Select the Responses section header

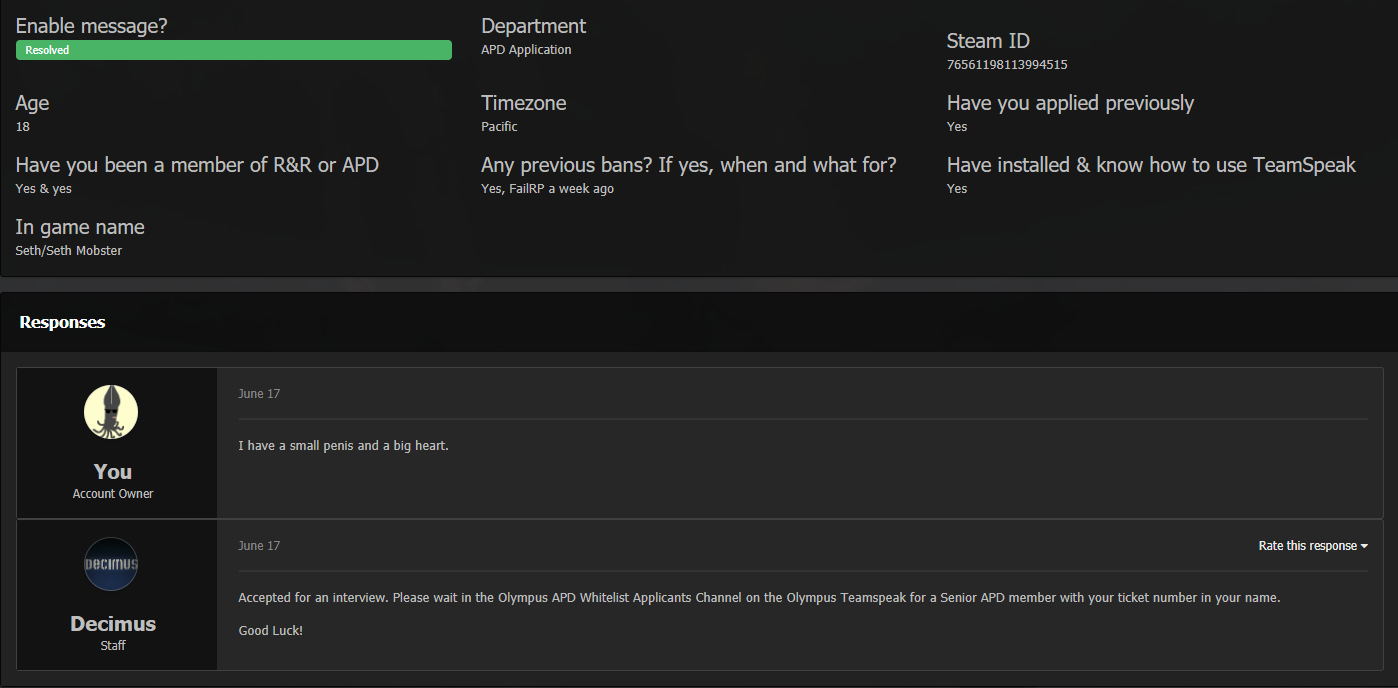(62, 322)
